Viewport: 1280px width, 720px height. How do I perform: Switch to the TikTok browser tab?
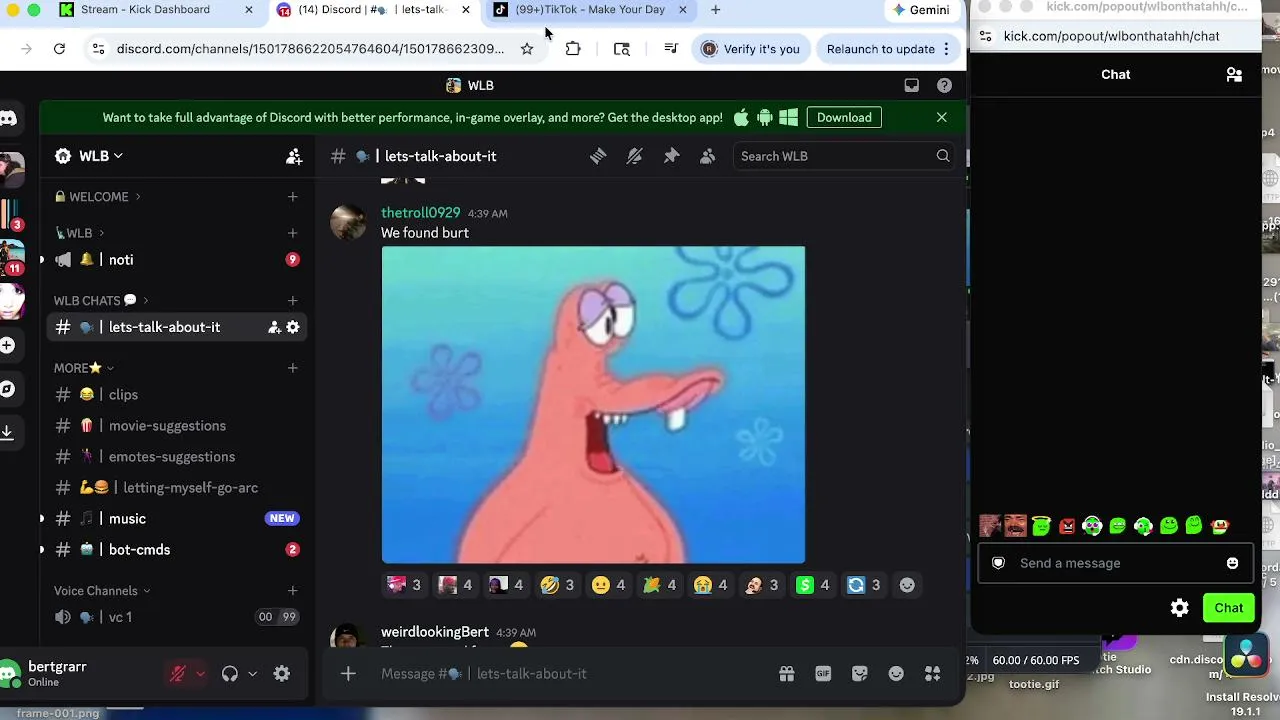click(590, 10)
